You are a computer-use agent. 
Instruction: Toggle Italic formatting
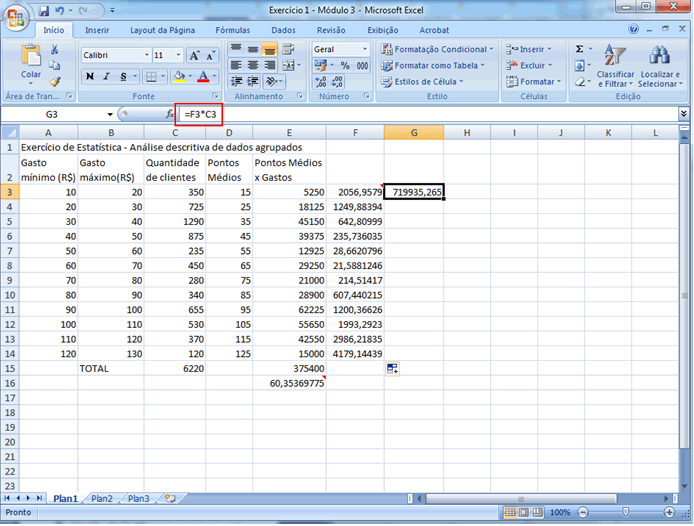[x=108, y=76]
